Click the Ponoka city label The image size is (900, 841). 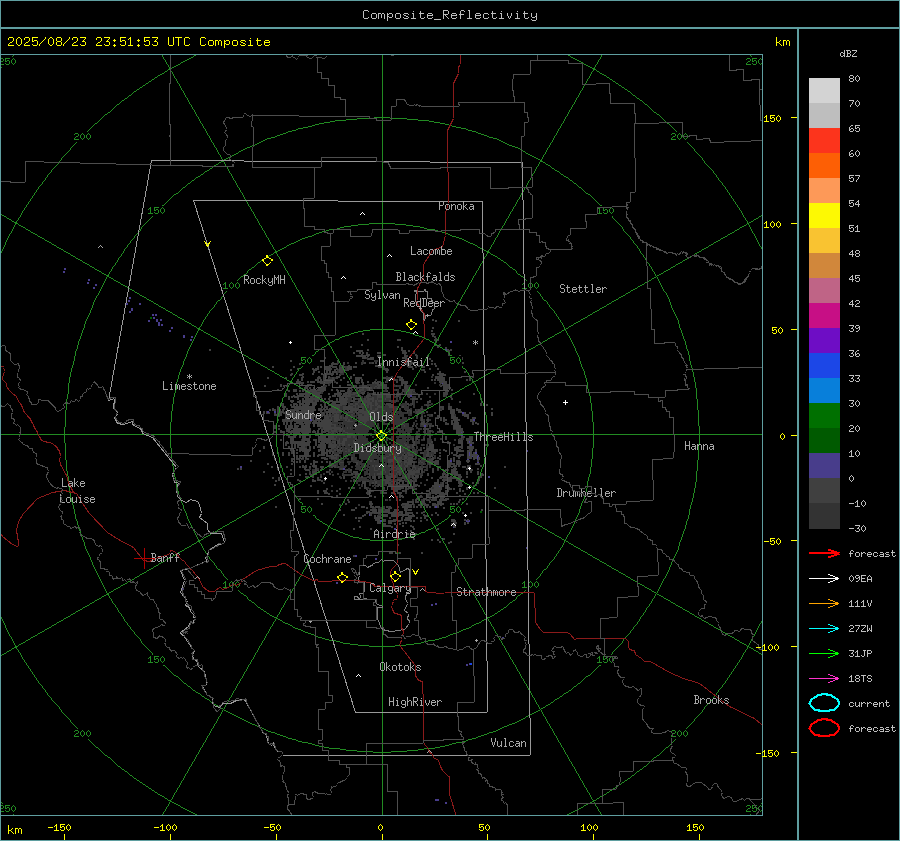coord(456,206)
